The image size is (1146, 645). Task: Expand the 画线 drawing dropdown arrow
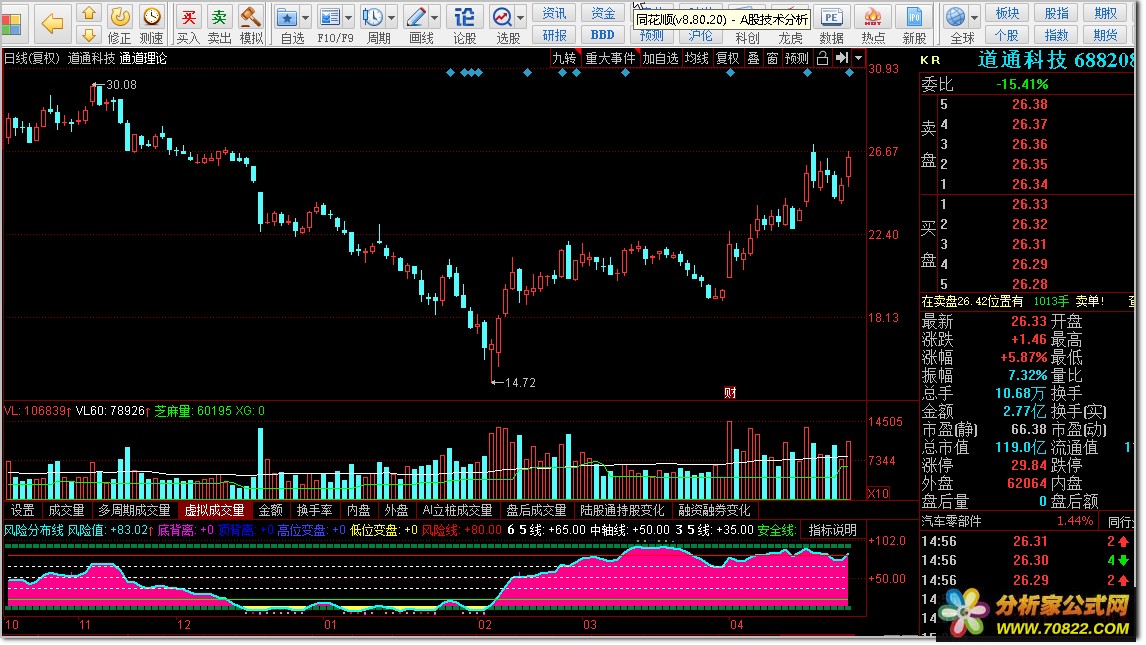click(435, 17)
